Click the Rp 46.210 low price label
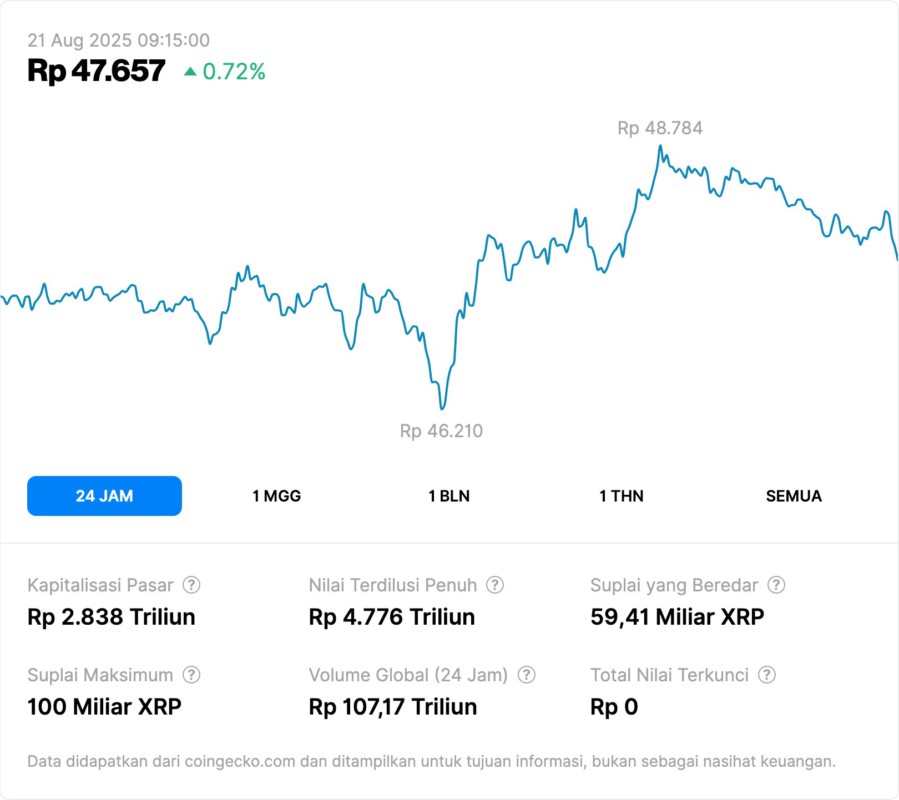899x800 pixels. pyautogui.click(x=441, y=431)
